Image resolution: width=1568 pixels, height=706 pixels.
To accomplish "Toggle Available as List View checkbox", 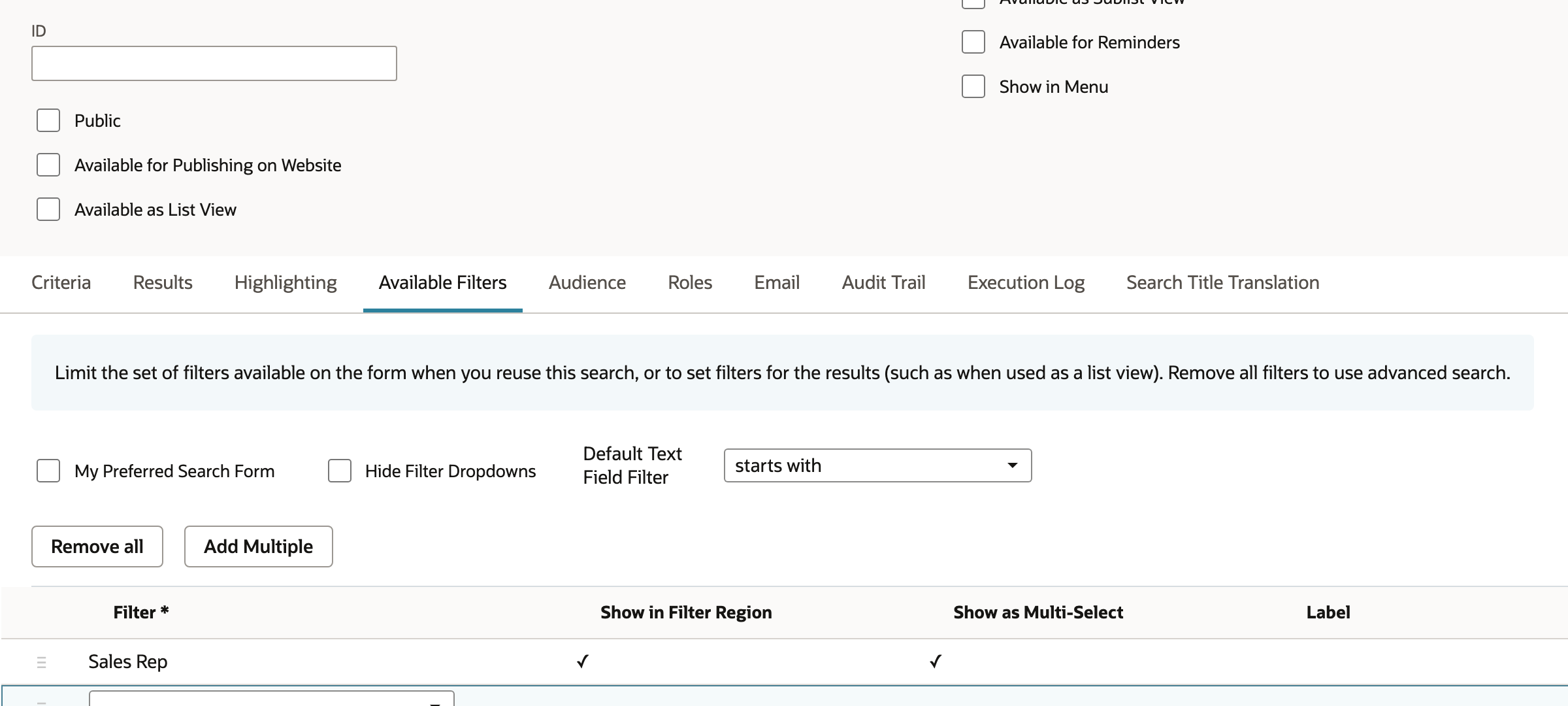I will point(48,209).
